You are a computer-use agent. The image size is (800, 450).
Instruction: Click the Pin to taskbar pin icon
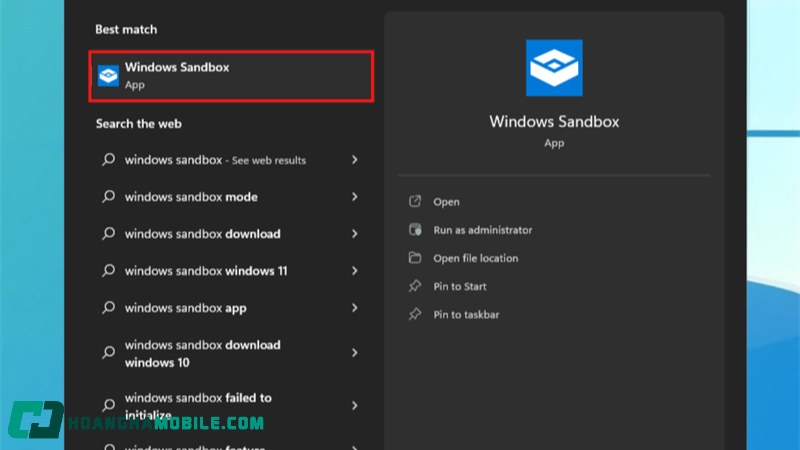click(415, 314)
